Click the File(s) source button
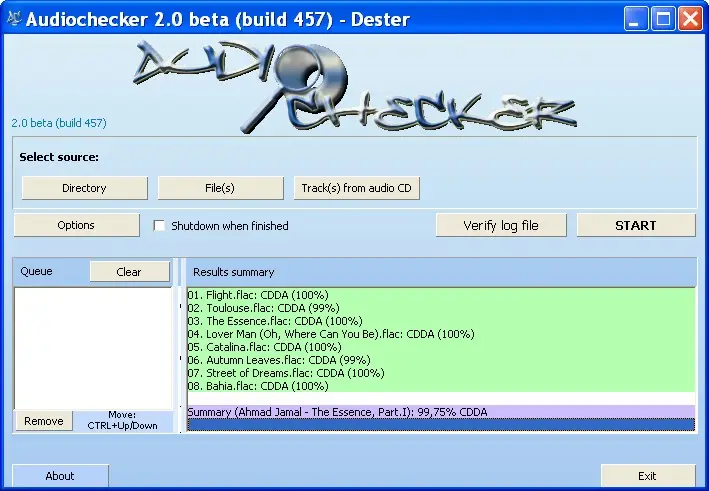 tap(221, 188)
